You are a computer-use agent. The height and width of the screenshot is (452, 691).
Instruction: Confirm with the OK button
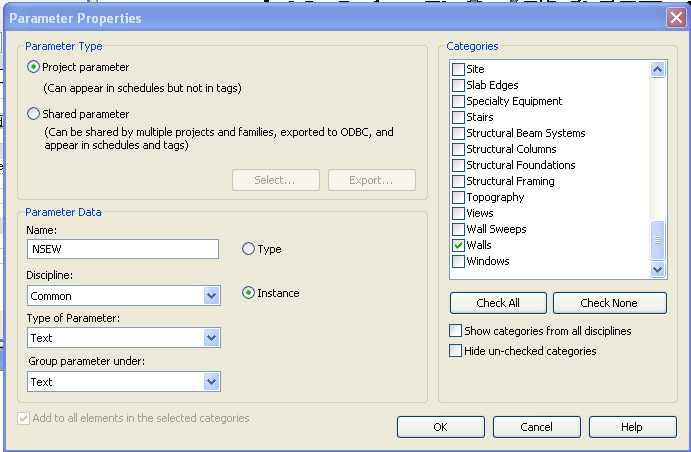pos(440,427)
